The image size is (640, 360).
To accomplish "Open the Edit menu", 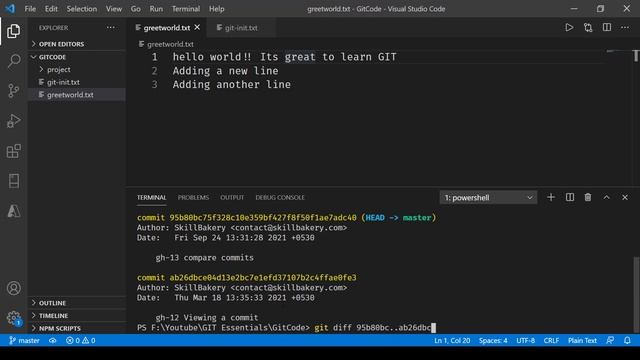I will tap(51, 9).
